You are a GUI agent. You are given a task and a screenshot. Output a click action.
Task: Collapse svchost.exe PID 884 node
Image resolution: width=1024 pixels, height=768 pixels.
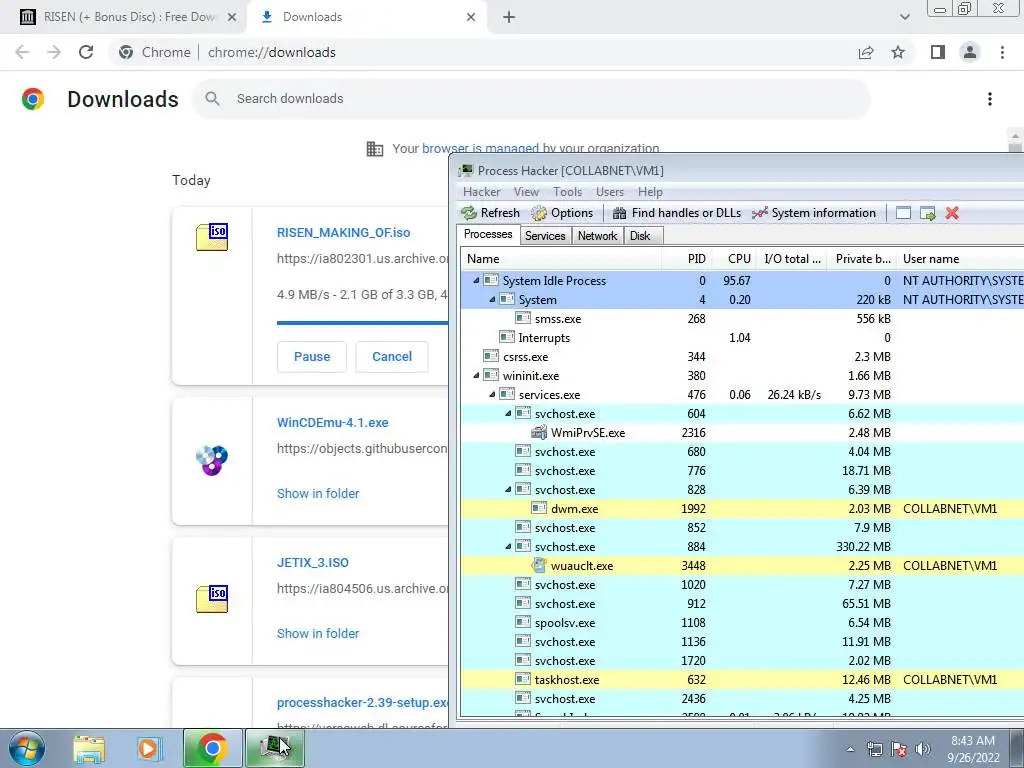pyautogui.click(x=508, y=547)
